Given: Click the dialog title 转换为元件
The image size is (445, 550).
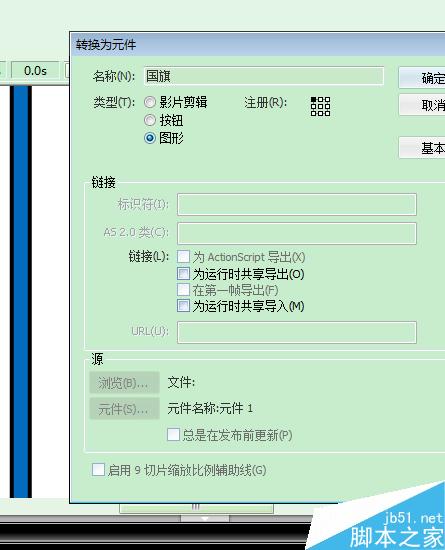Looking at the screenshot, I should tap(106, 45).
